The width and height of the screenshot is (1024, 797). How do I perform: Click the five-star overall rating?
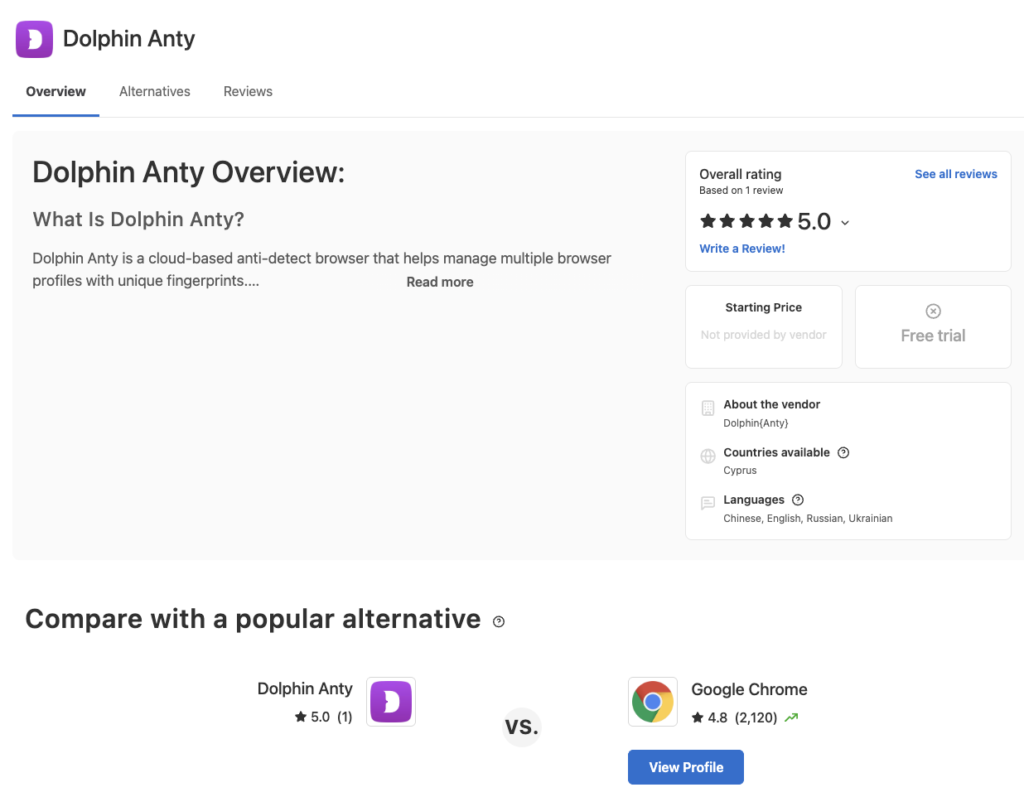tap(746, 221)
